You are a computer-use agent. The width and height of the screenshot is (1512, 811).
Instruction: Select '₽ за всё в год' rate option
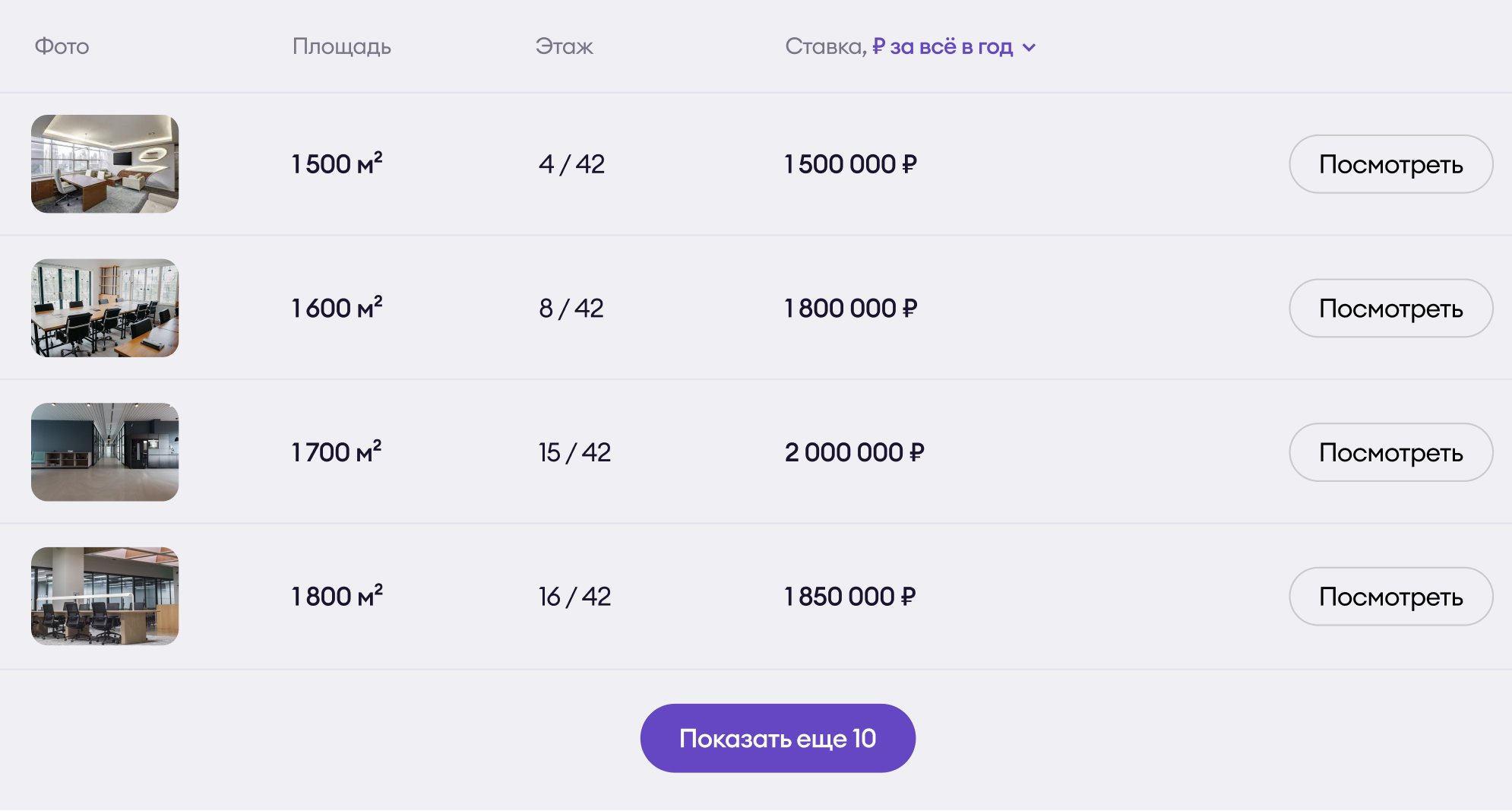pos(942,47)
